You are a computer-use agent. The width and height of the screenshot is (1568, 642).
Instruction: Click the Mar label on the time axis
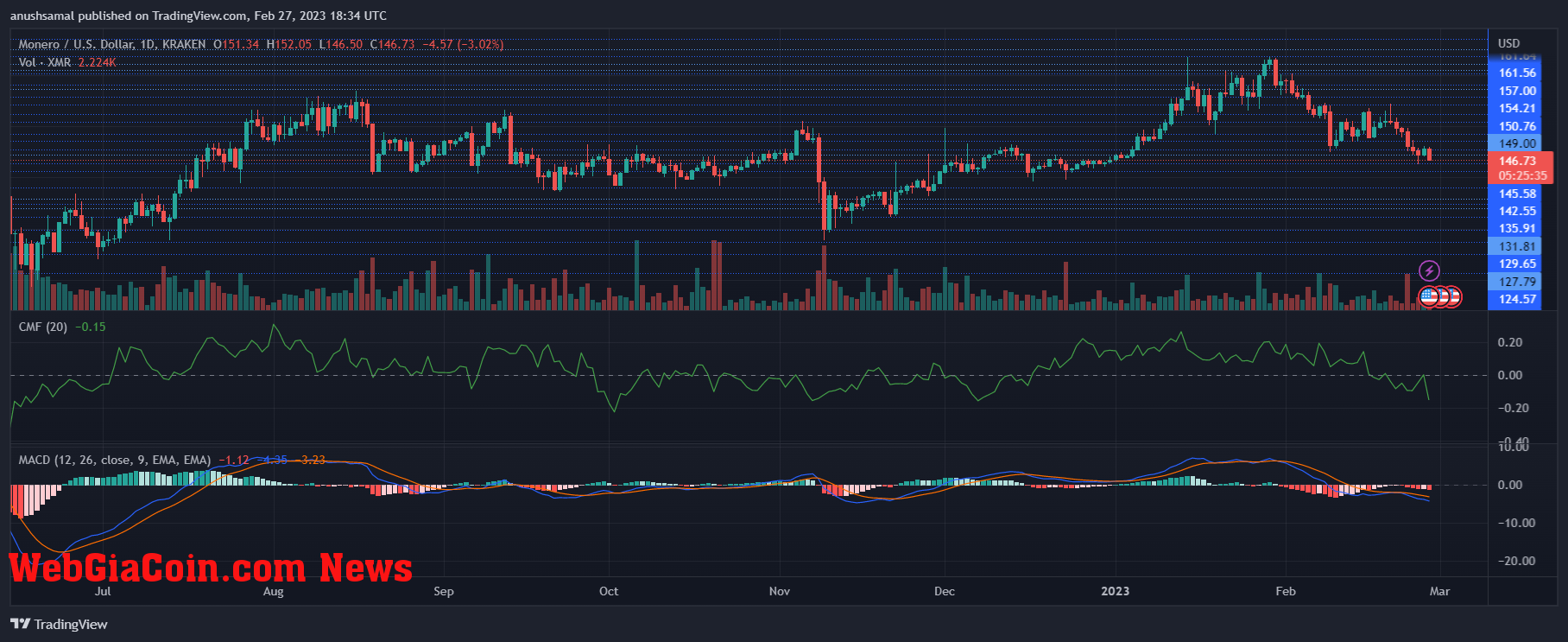coord(1439,591)
